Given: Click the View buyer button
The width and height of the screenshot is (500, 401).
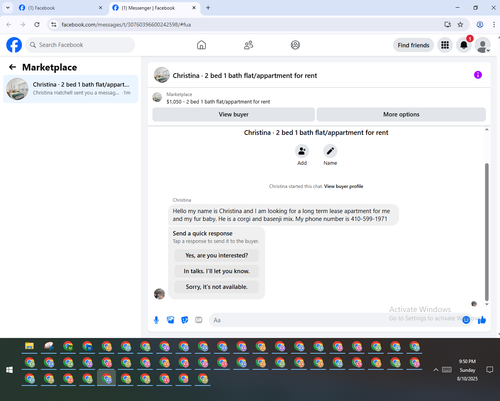Looking at the screenshot, I should coord(233,114).
